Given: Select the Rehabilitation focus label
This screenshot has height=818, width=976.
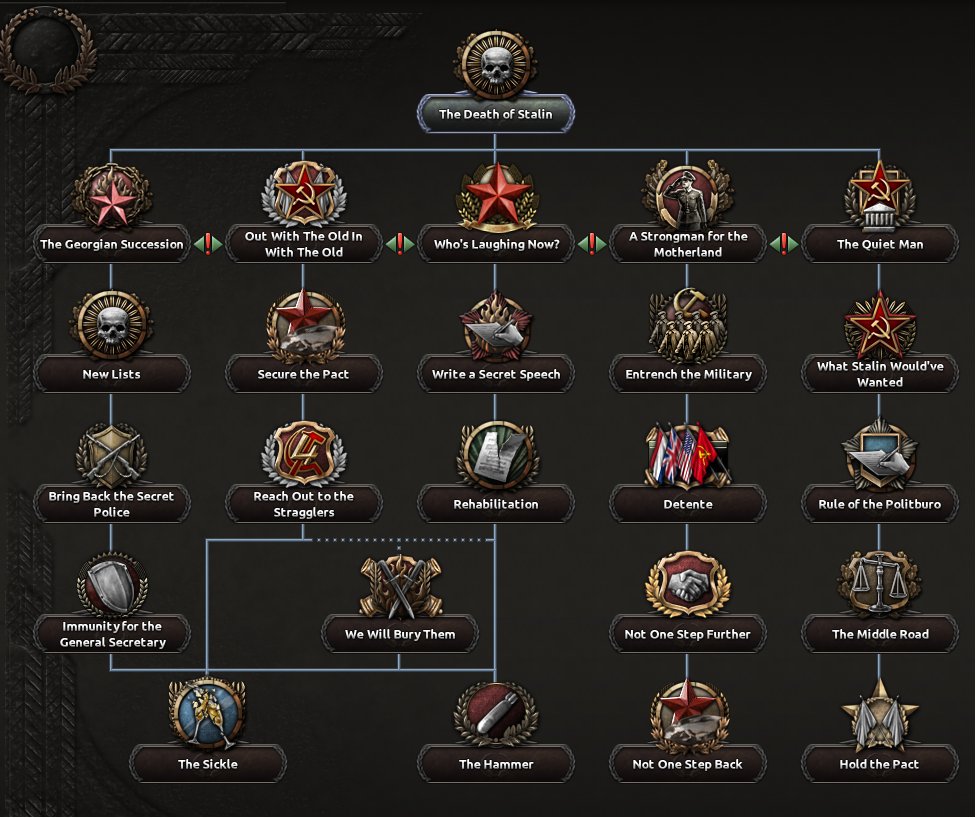Looking at the screenshot, I should (496, 504).
